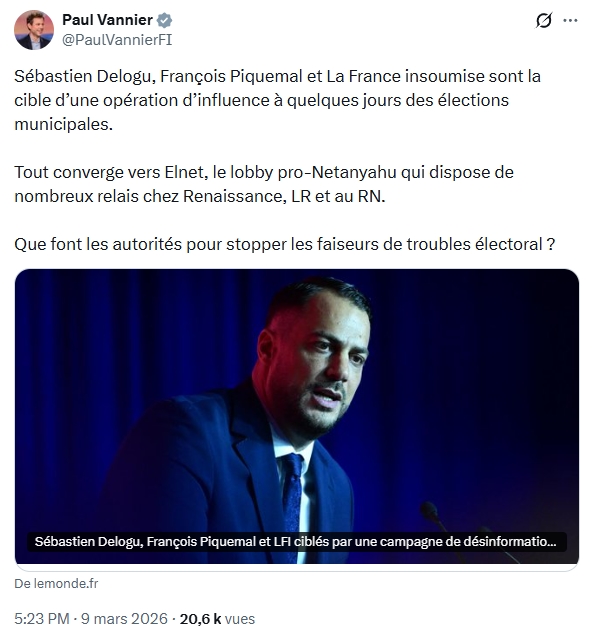Open the Grok slashed-circle icon
The image size is (593, 635).
[544, 20]
